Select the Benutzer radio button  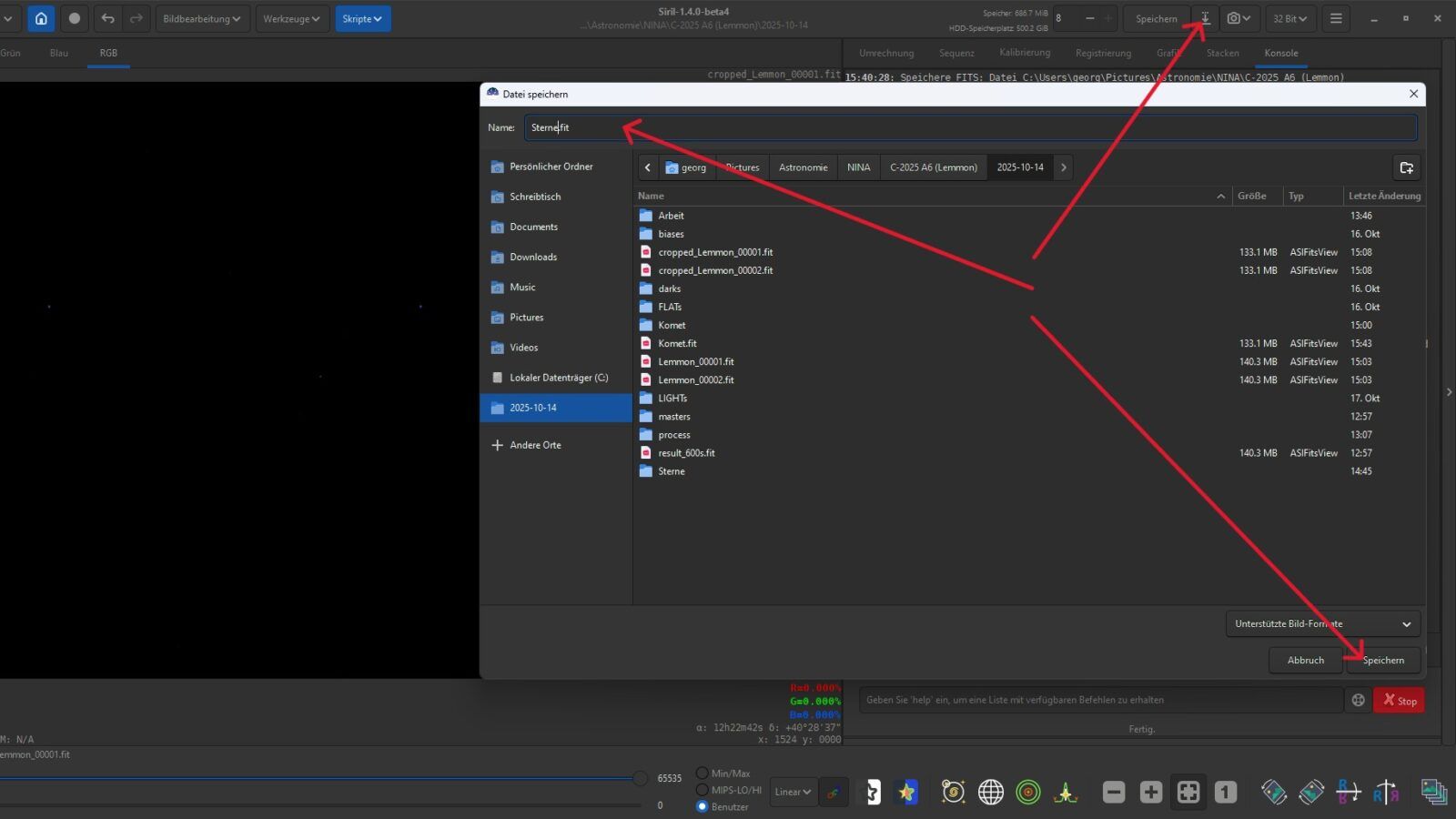pyautogui.click(x=702, y=806)
